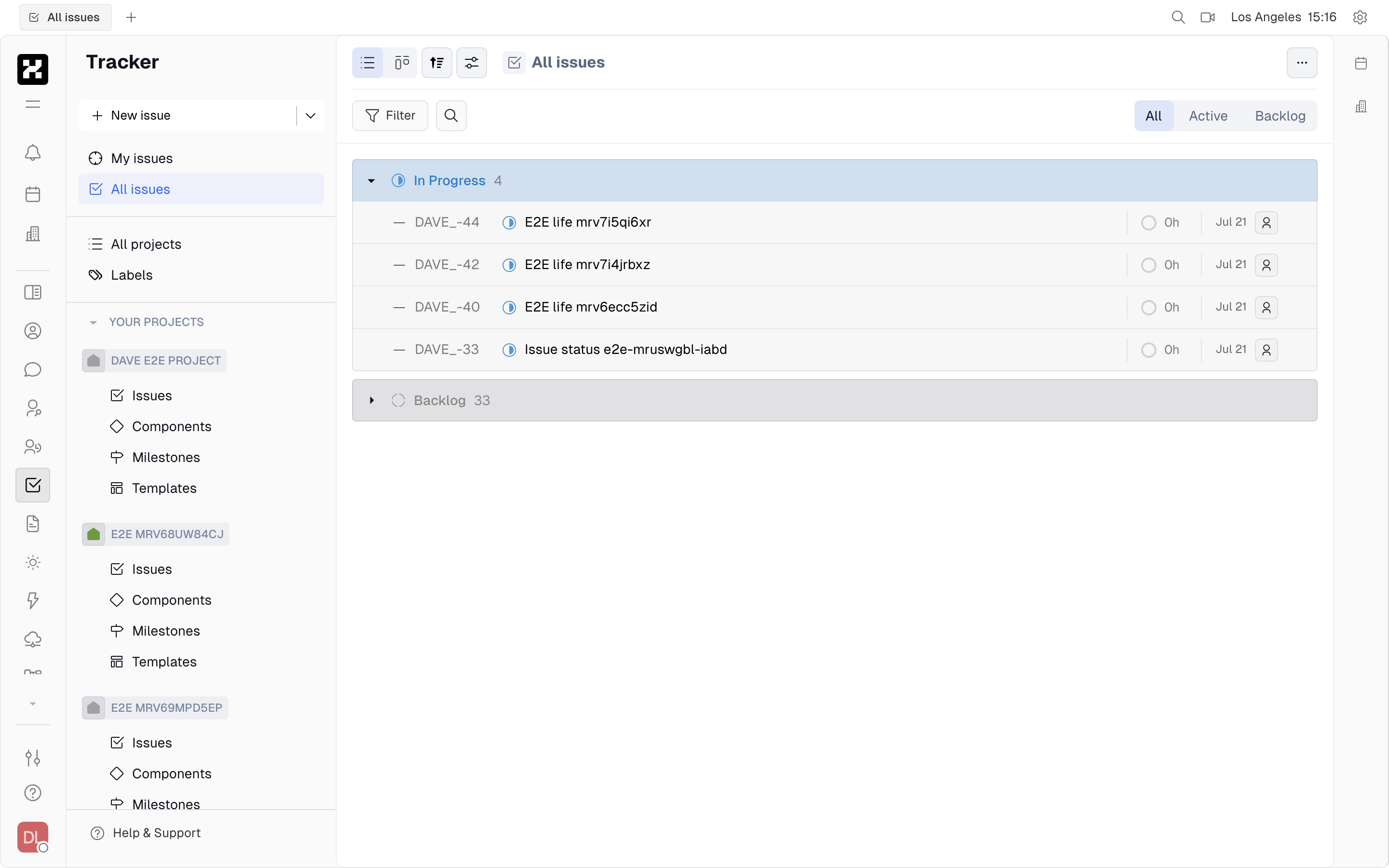Viewport: 1389px width, 868px height.
Task: Open the building icon in left rail
Action: click(33, 233)
